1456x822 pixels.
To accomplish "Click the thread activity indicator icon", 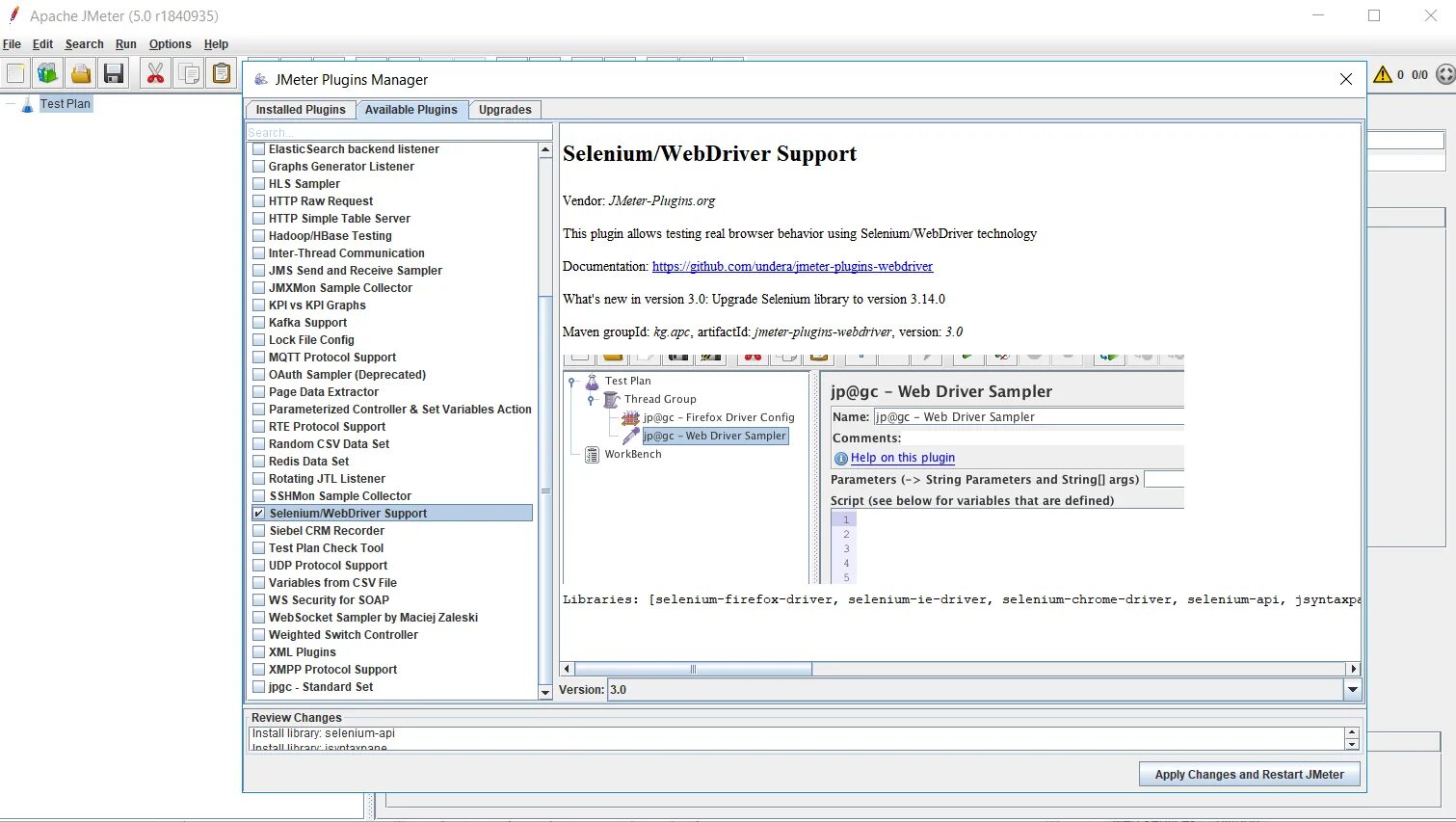I will coord(1445,74).
